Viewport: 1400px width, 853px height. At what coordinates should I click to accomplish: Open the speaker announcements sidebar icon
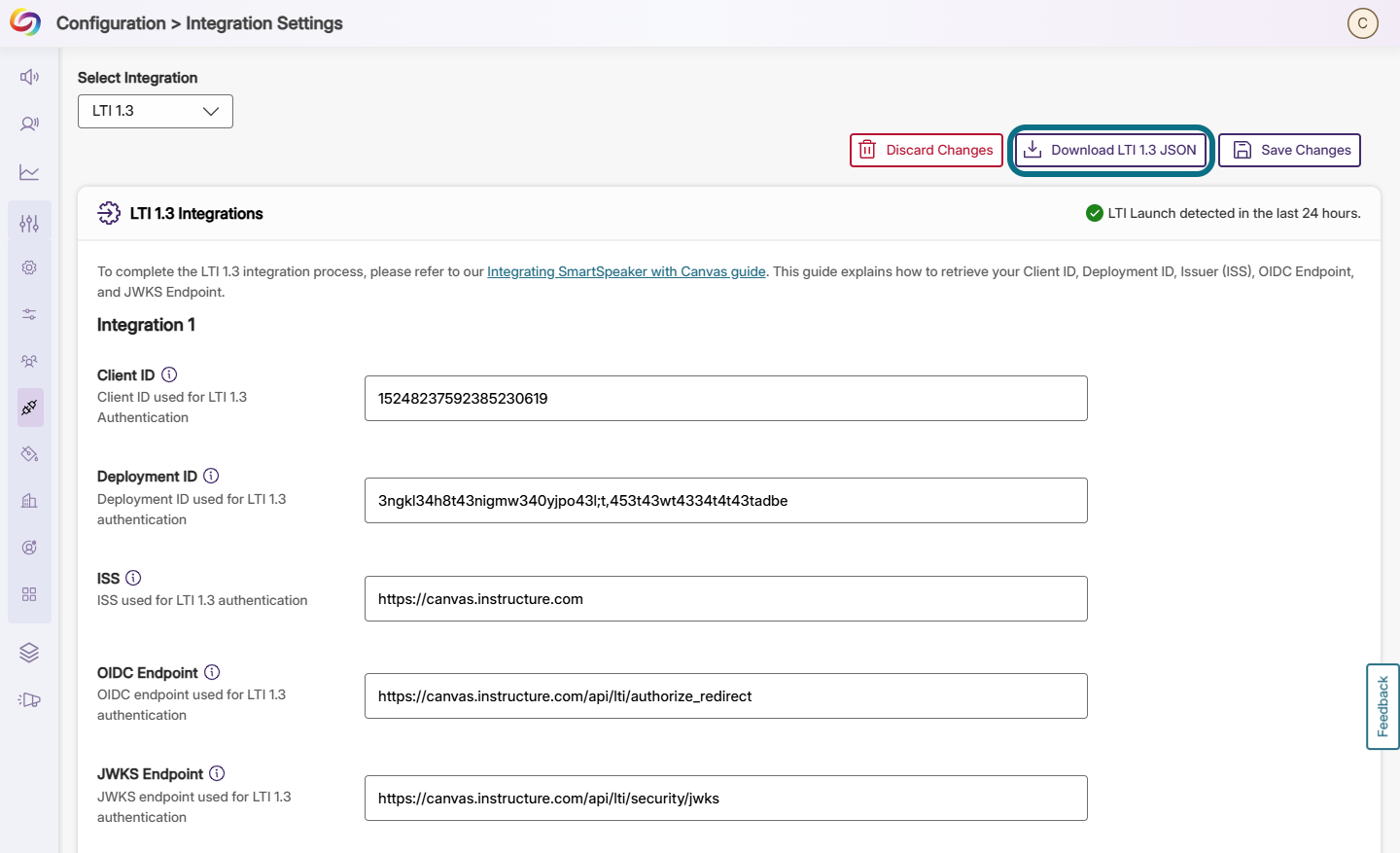29,77
